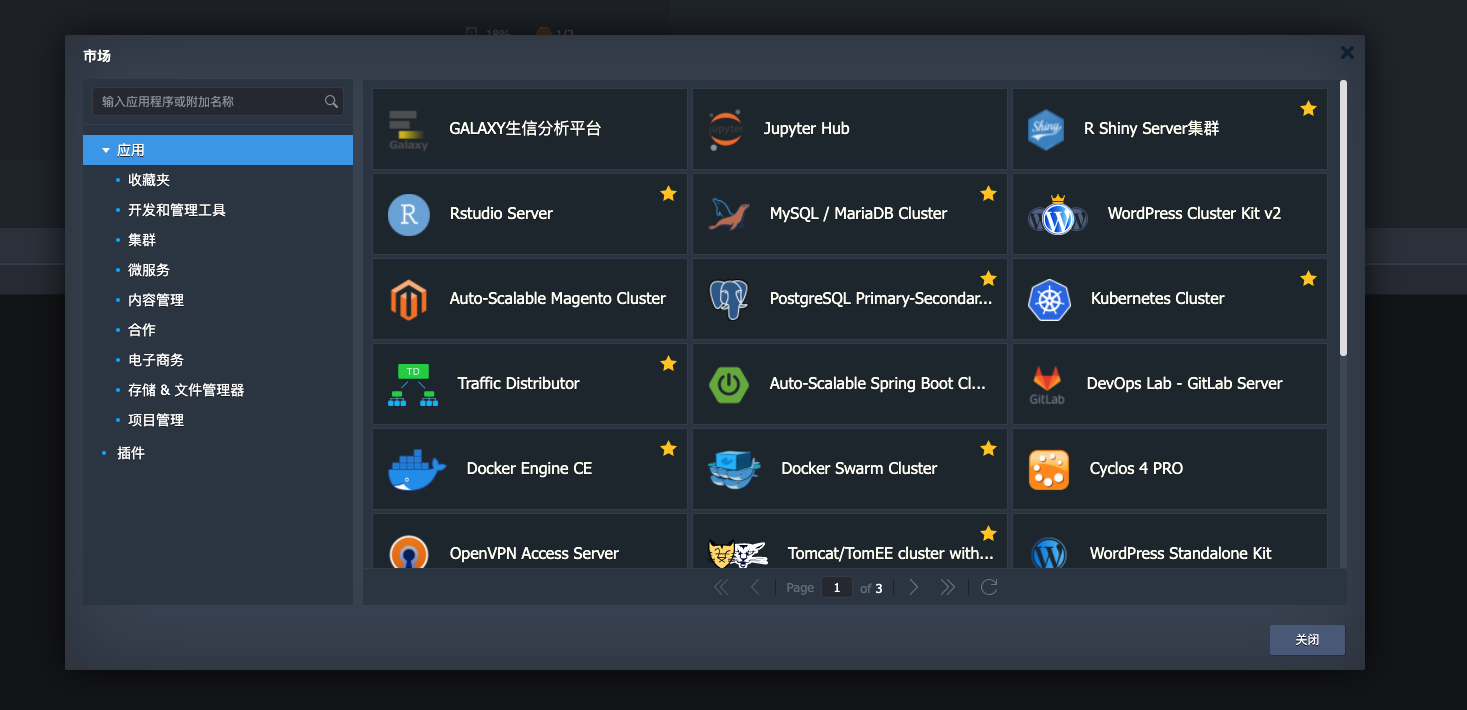The width and height of the screenshot is (1467, 710).
Task: Click the WordPress Cluster Kit v2 crown logo
Action: [1058, 214]
